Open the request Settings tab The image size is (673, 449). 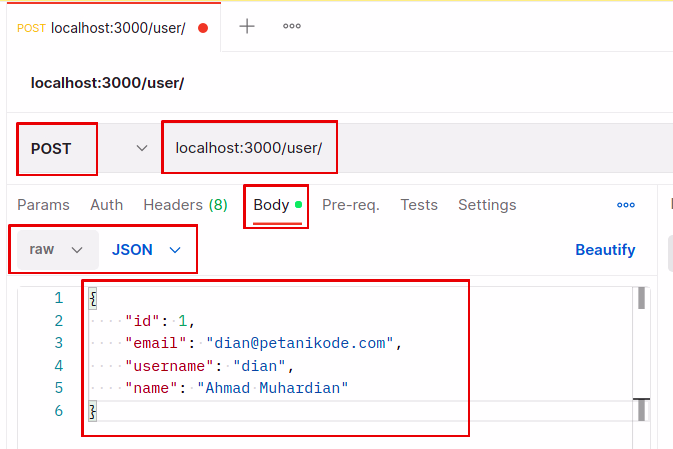[487, 205]
